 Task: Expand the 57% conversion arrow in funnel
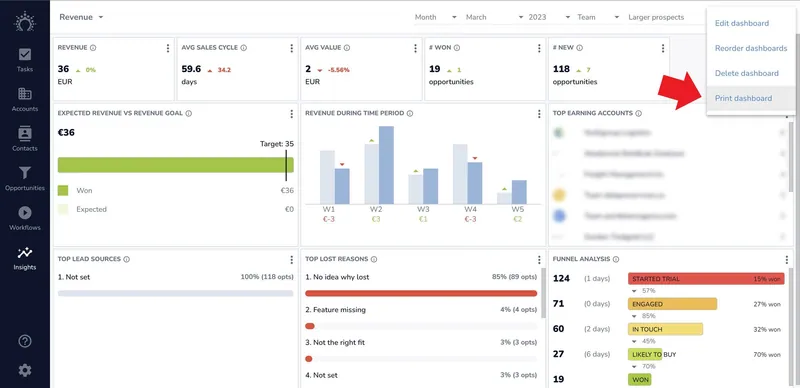click(634, 290)
